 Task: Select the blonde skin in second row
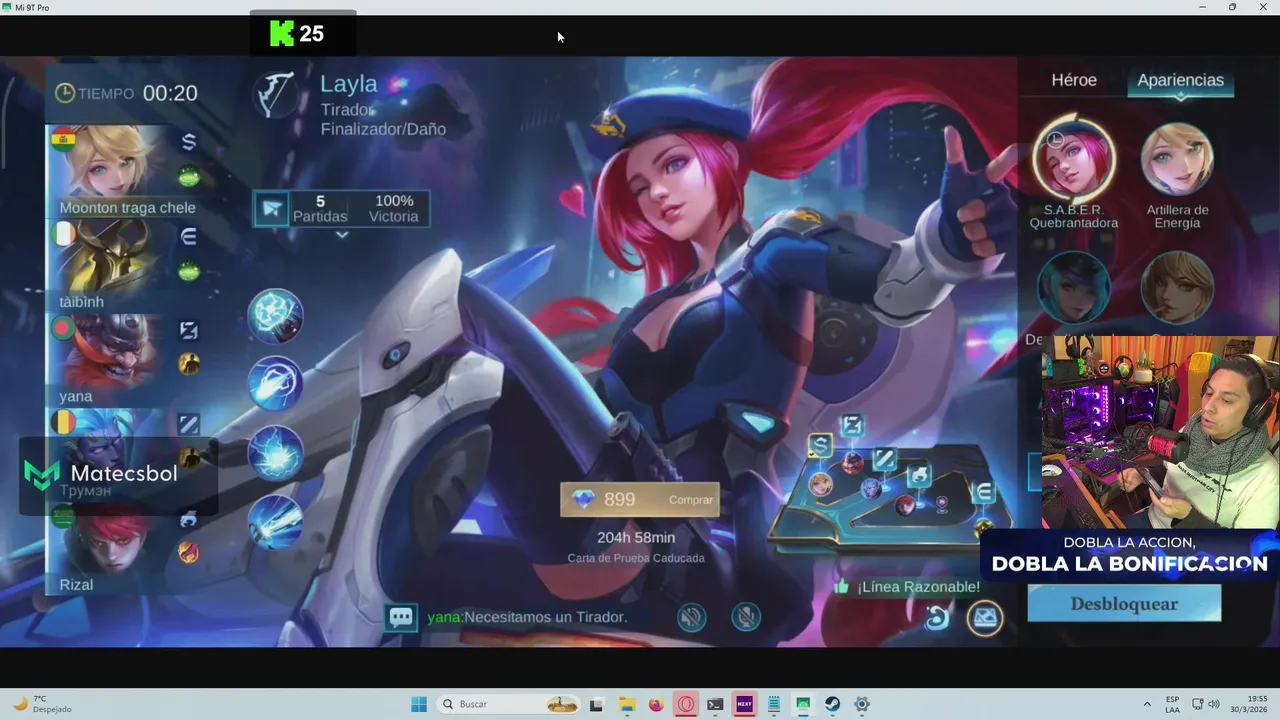click(1178, 287)
